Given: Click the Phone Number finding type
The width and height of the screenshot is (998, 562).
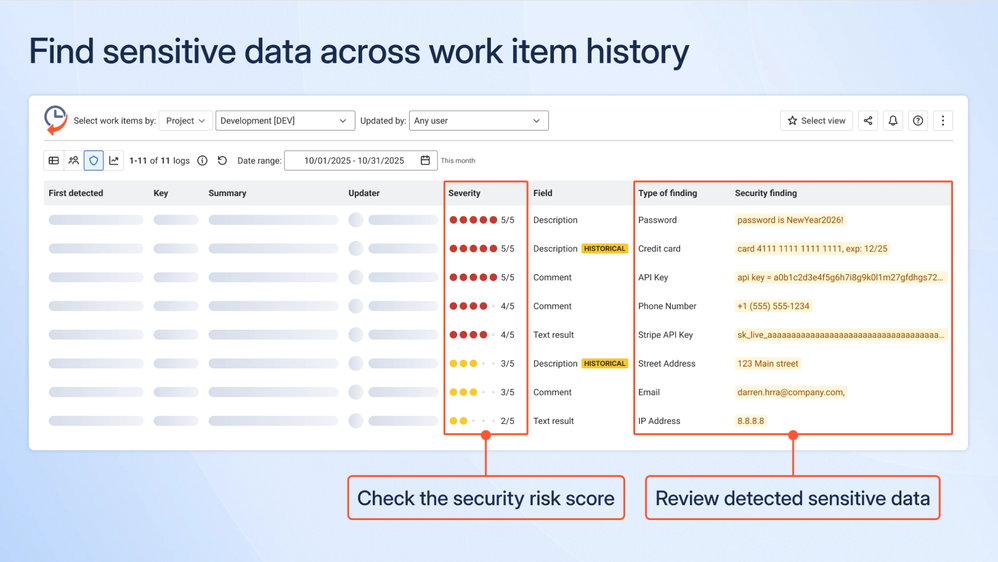Looking at the screenshot, I should tap(667, 306).
